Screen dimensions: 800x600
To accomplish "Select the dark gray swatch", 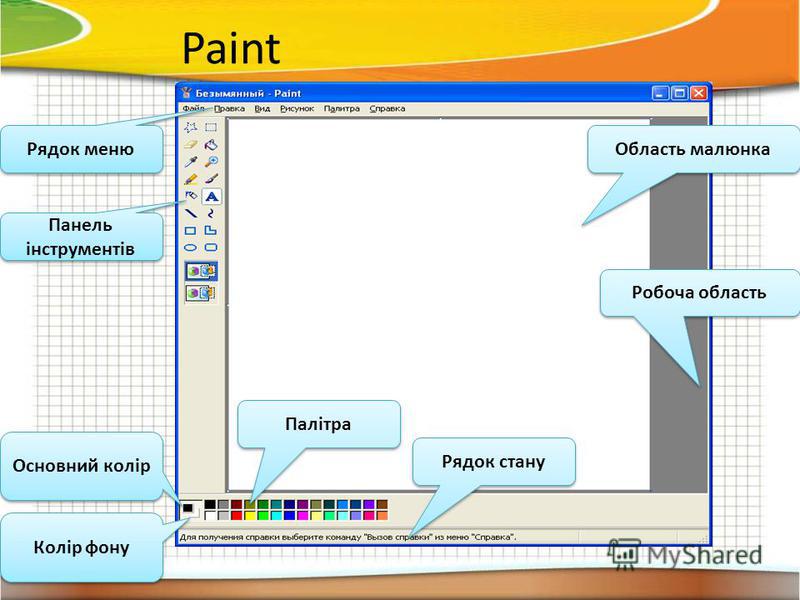I will point(223,505).
